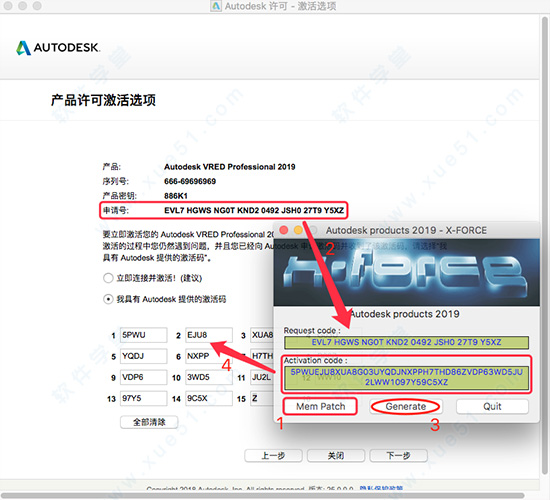The width and height of the screenshot is (550, 500).
Task: Click the horizontal scrollbar at the window bottom
Action: pyautogui.click(x=262, y=495)
